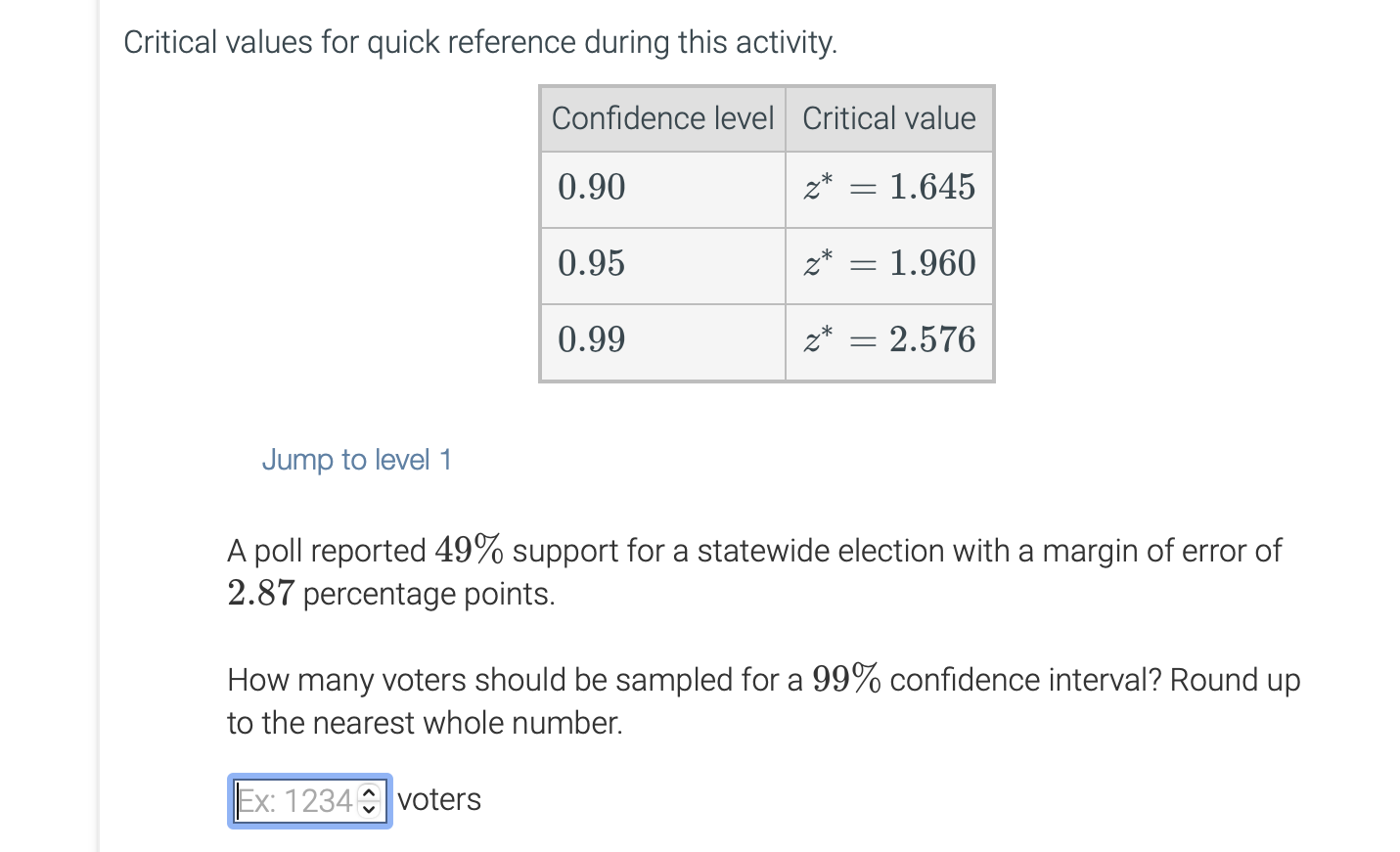Screen dimensions: 1400x852
Task: Click the 'voters' label next to input
Action: coord(439,799)
